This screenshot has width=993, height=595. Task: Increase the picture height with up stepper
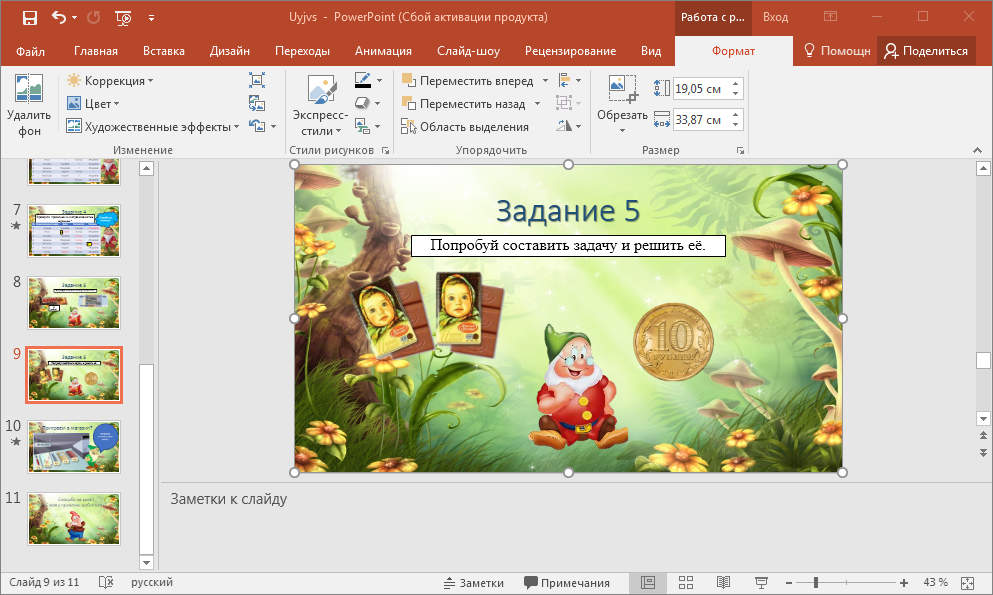735,84
